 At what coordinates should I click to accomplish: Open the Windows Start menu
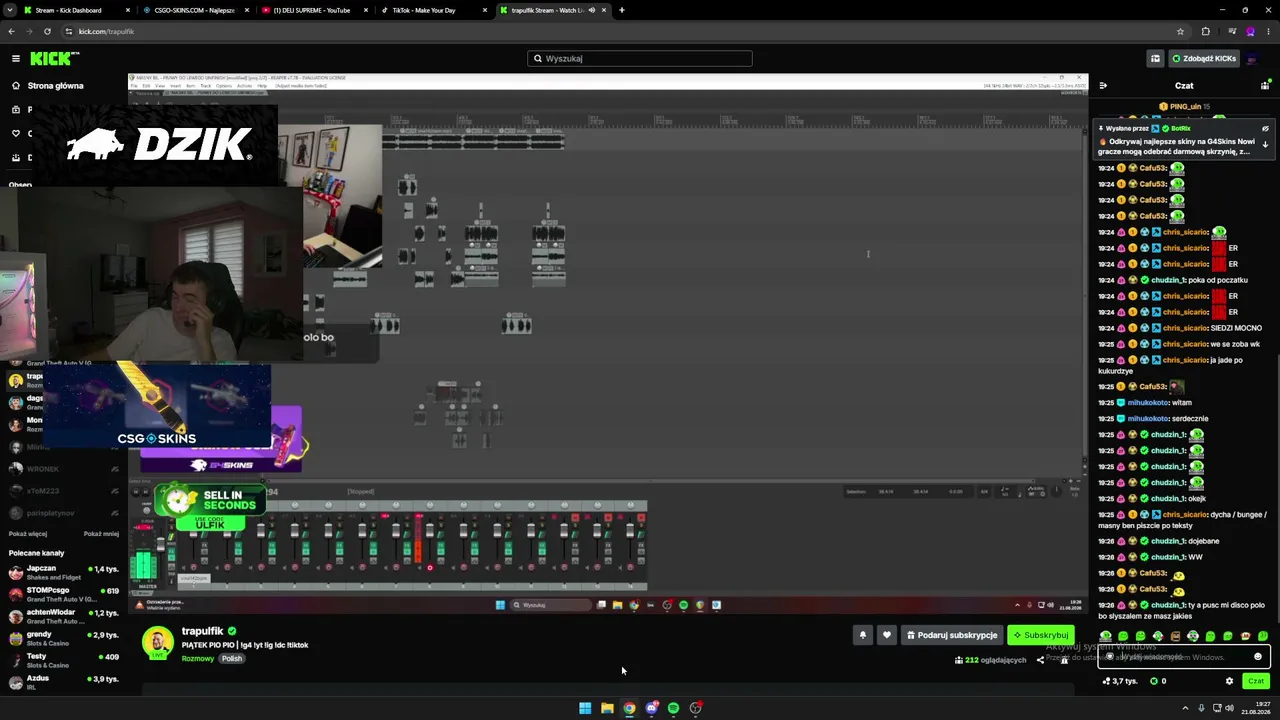tap(585, 708)
